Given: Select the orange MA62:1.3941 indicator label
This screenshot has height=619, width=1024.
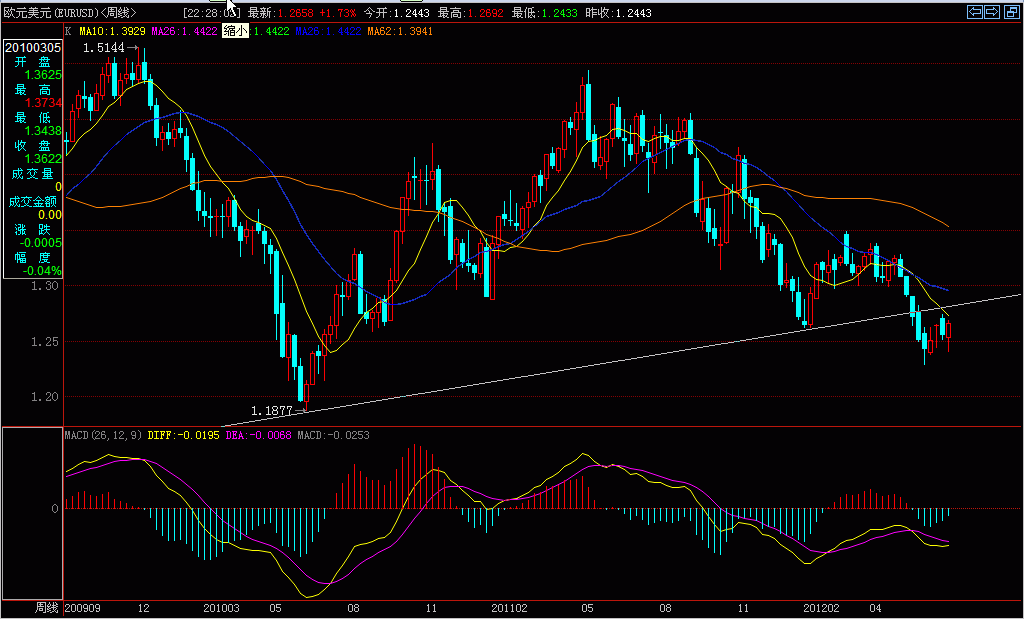Looking at the screenshot, I should click(x=400, y=31).
